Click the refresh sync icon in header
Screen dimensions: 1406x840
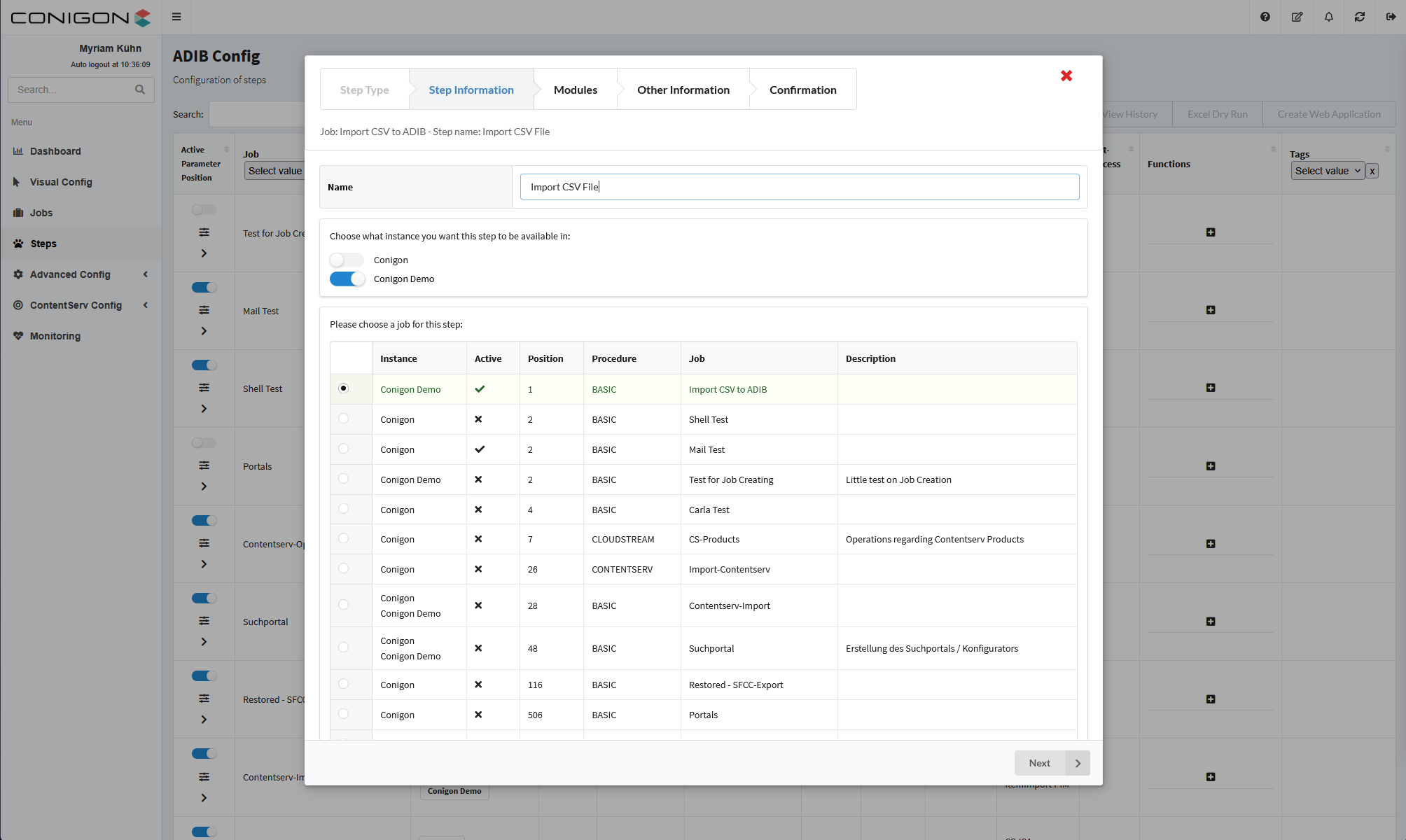1359,17
